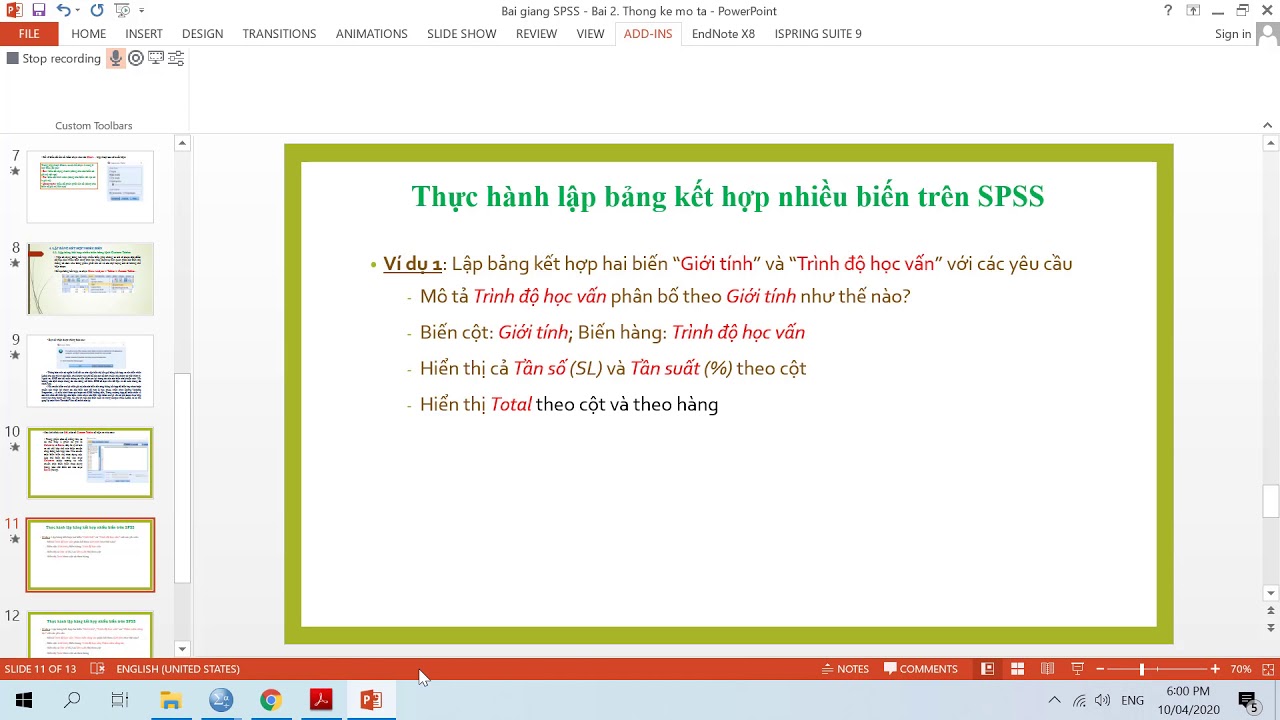Open PowerPoint Help question mark

(1168, 10)
